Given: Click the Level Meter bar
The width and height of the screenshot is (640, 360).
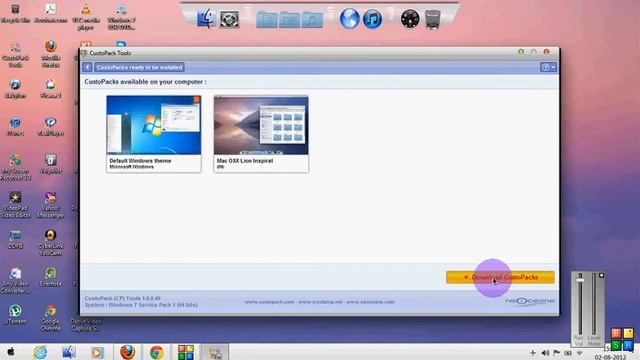Looking at the screenshot, I should (x=594, y=304).
